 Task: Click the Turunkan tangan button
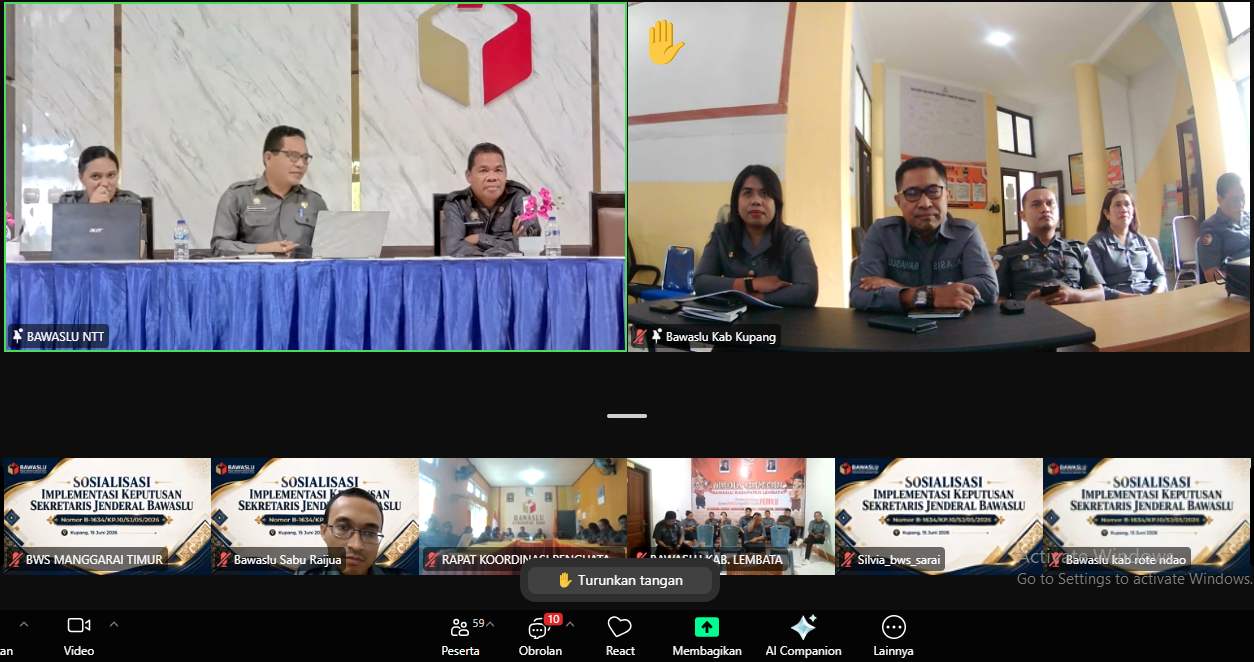point(620,580)
